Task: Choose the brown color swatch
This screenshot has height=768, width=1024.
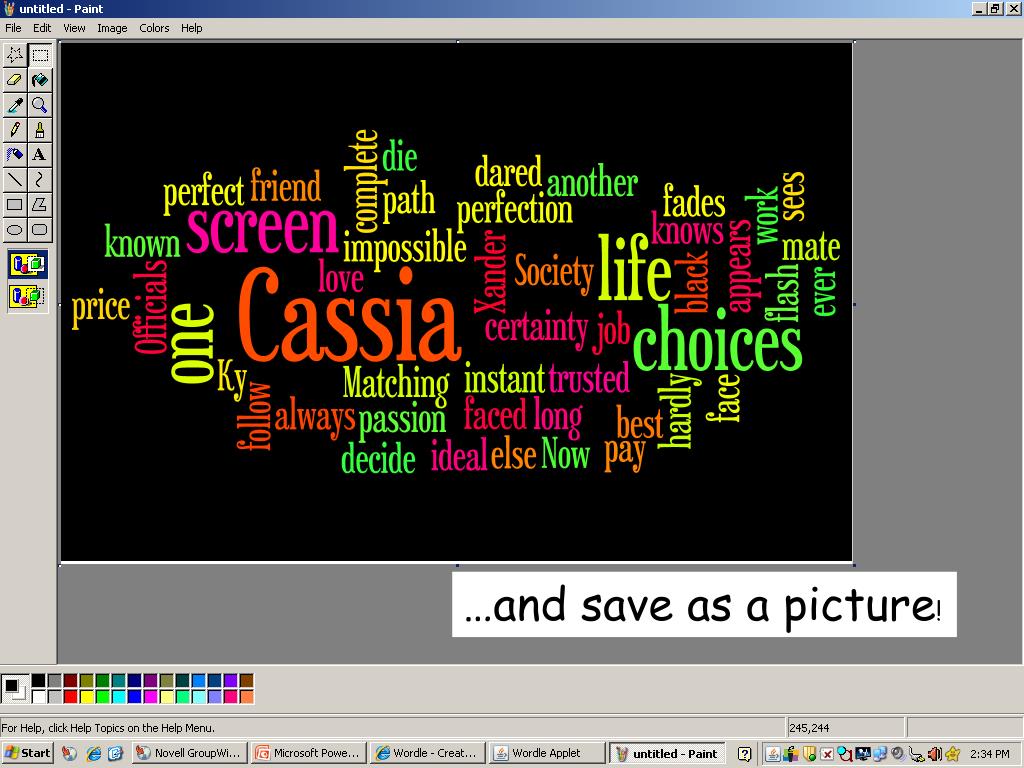Action: click(246, 681)
